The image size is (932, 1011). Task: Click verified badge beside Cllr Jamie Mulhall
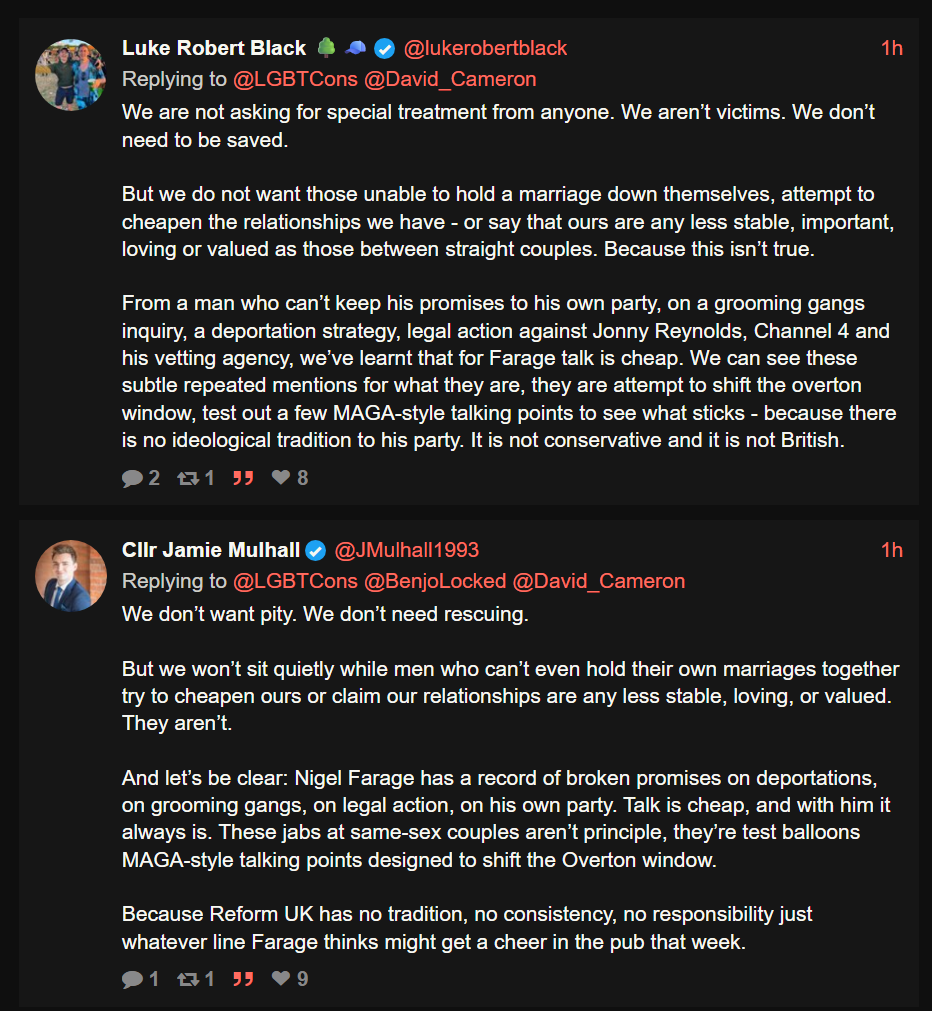[316, 550]
